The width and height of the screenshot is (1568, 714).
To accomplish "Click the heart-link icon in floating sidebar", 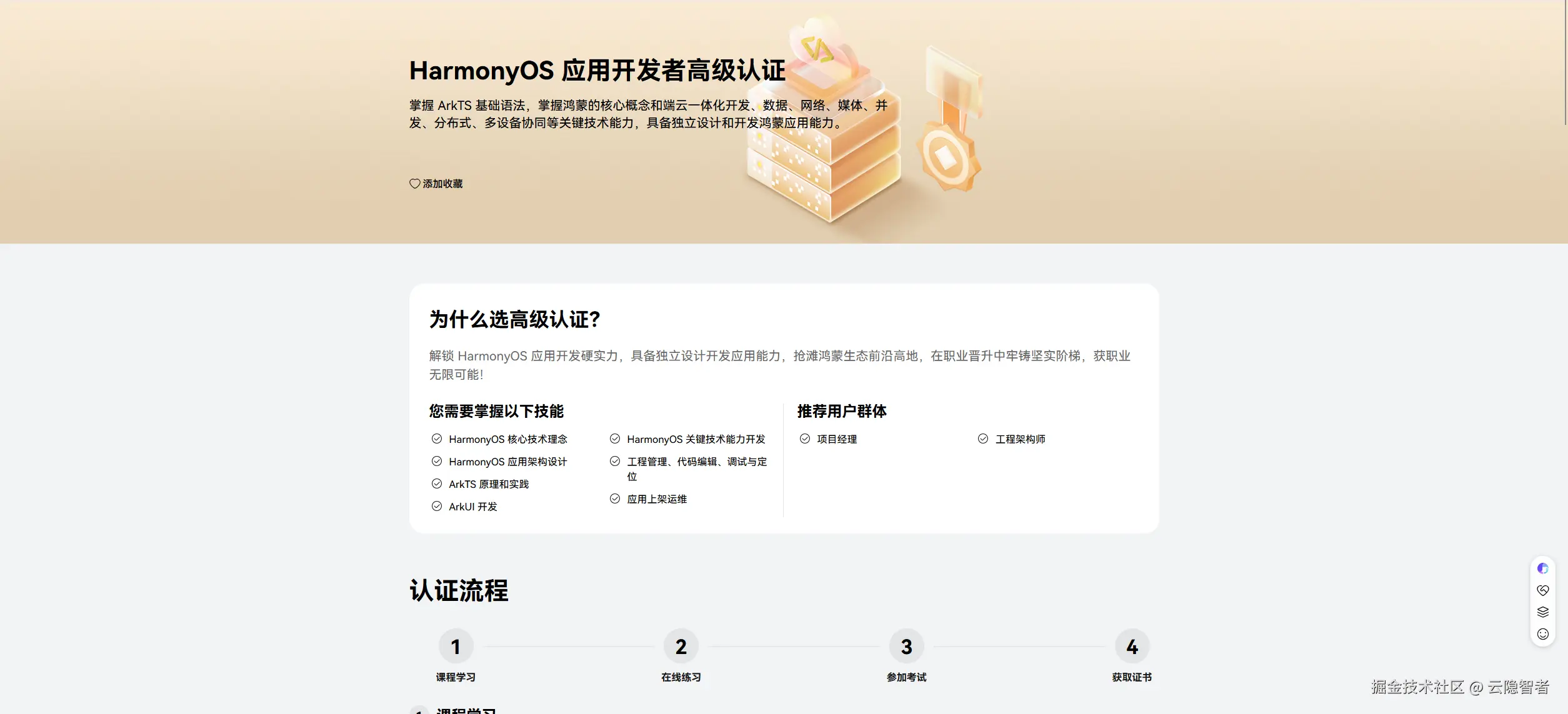I will tap(1542, 590).
